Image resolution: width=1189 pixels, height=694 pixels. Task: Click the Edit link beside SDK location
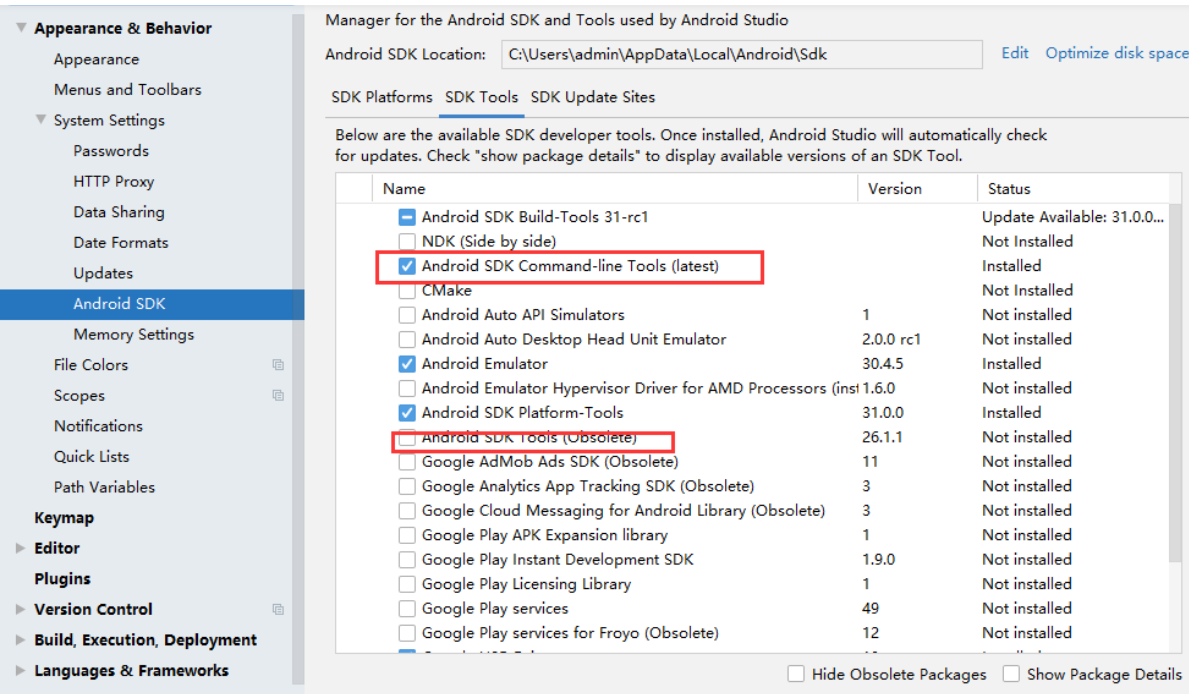click(1014, 53)
